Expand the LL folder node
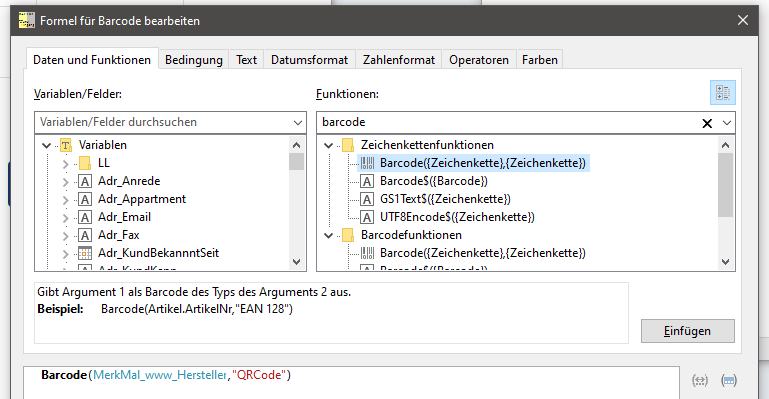The width and height of the screenshot is (769, 399). click(x=65, y=164)
